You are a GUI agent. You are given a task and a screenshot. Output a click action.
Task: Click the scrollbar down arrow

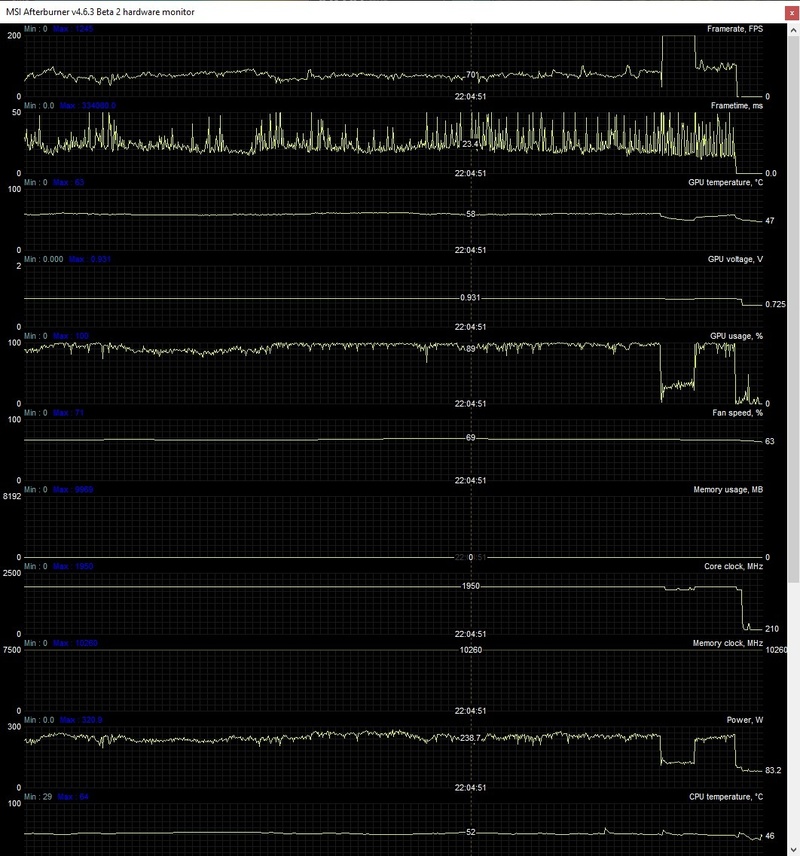point(793,849)
